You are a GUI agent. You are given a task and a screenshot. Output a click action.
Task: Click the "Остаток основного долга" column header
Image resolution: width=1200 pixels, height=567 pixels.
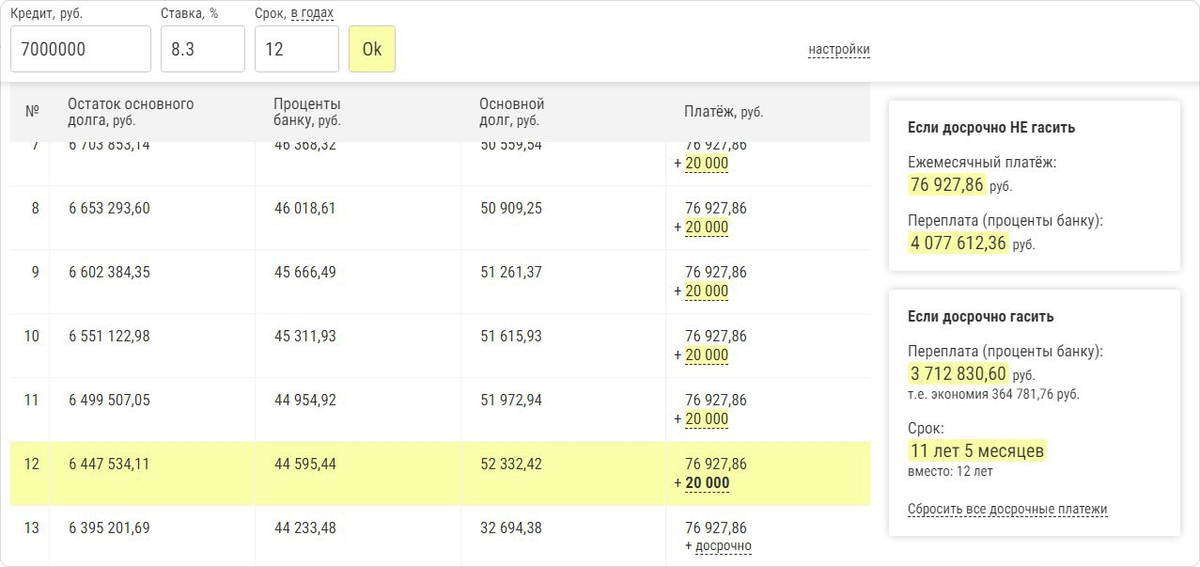click(x=130, y=112)
